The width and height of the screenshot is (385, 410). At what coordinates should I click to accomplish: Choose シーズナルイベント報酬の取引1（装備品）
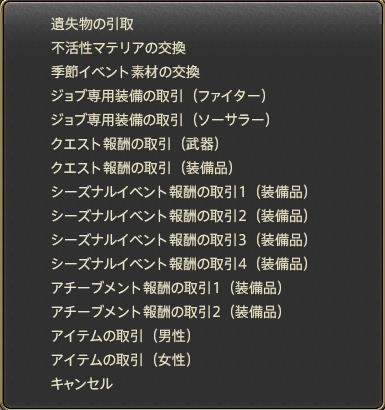click(181, 192)
